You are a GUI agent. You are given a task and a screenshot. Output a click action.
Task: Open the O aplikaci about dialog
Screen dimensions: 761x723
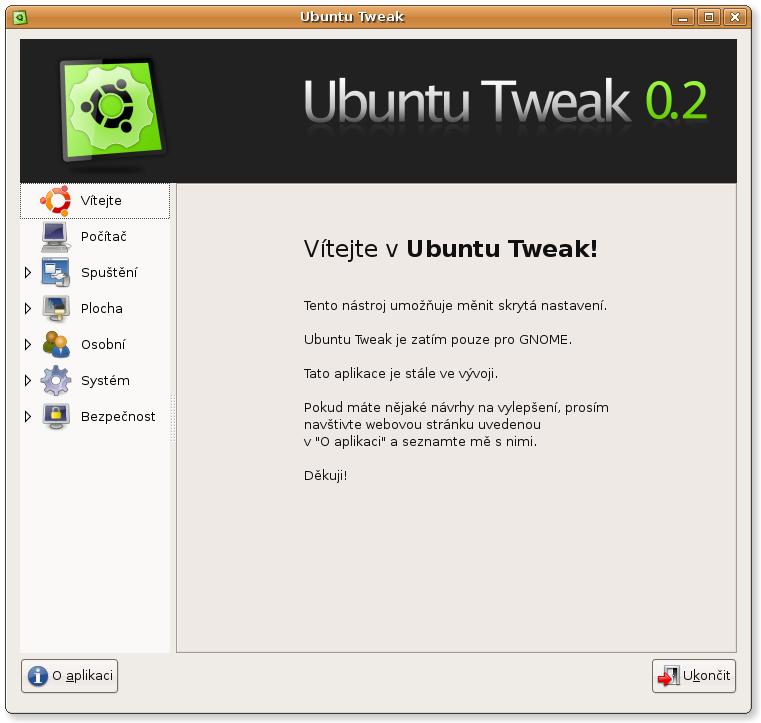point(69,676)
